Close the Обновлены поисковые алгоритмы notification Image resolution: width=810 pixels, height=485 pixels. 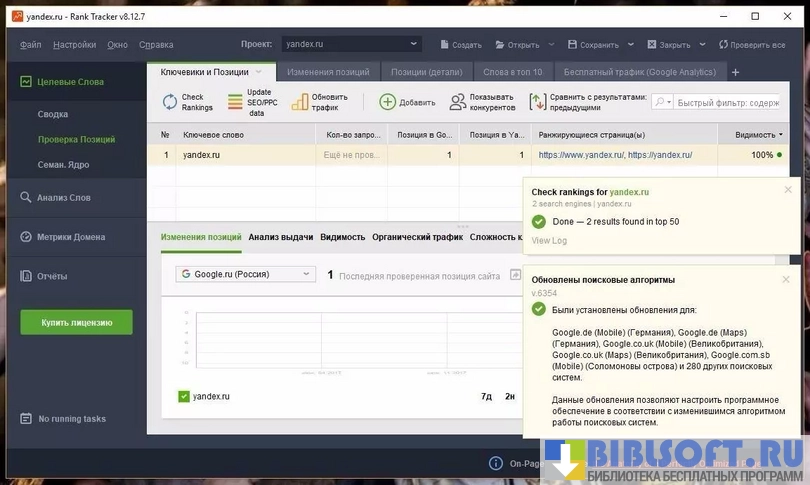tap(788, 280)
